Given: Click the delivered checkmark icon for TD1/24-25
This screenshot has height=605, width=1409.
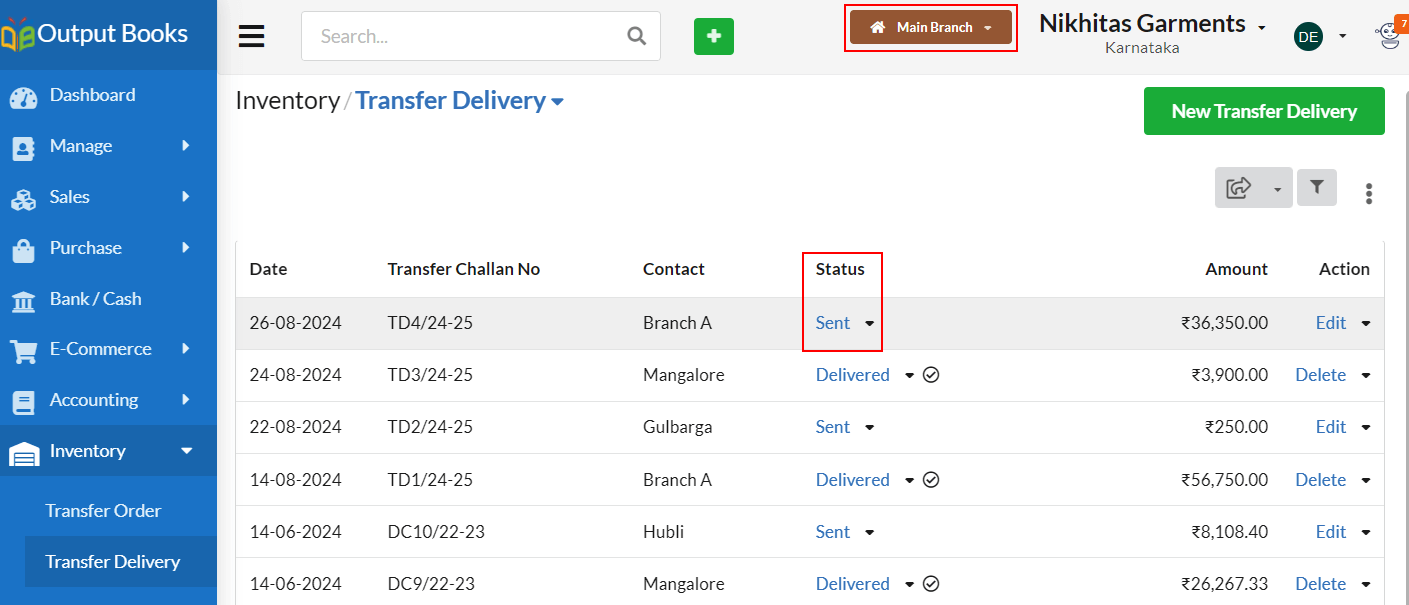Looking at the screenshot, I should (x=931, y=480).
